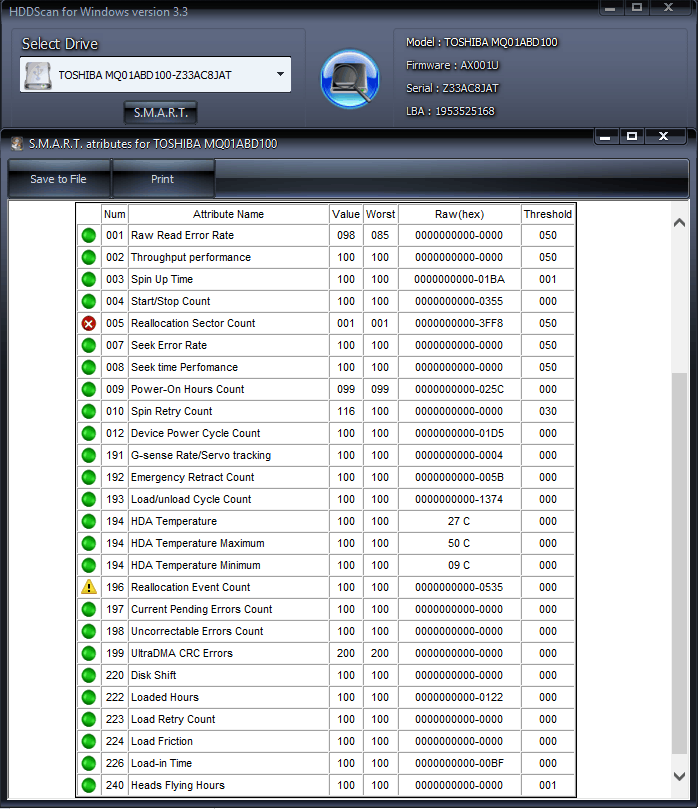698x809 pixels.
Task: Click the green status icon for Emergency Retract Count
Action: [89, 477]
